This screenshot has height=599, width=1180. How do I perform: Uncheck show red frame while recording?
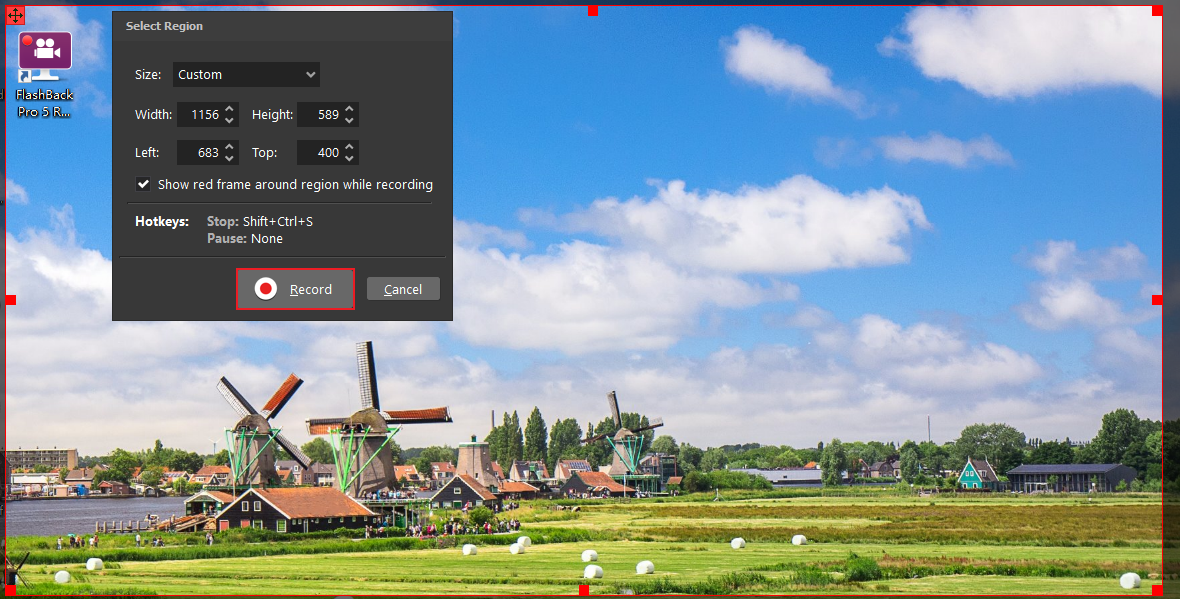point(143,184)
